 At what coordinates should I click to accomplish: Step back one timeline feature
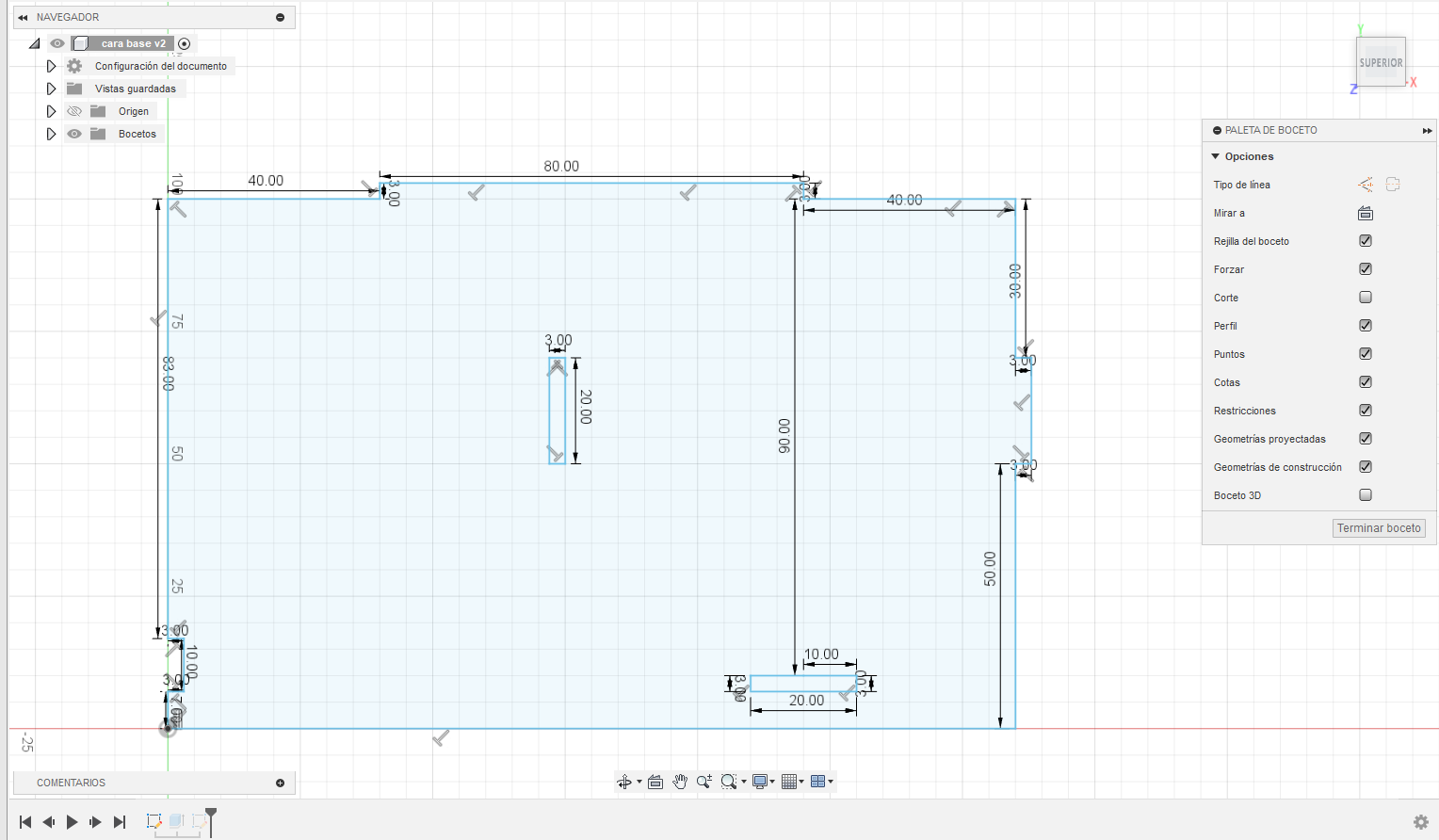pos(49,822)
